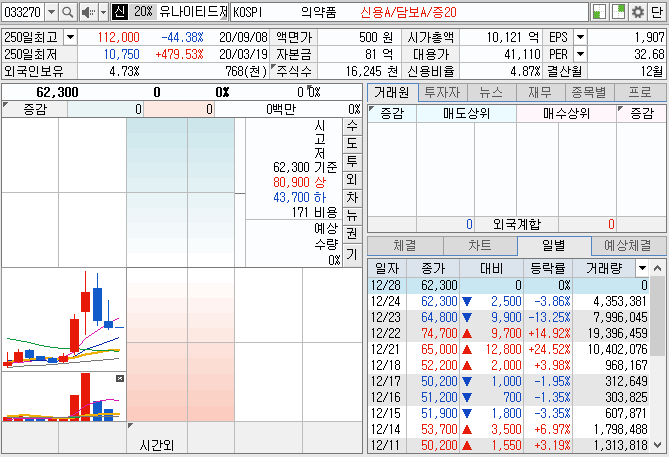This screenshot has width=669, height=457.
Task: Click the stock search magnifier icon
Action: 67,12
